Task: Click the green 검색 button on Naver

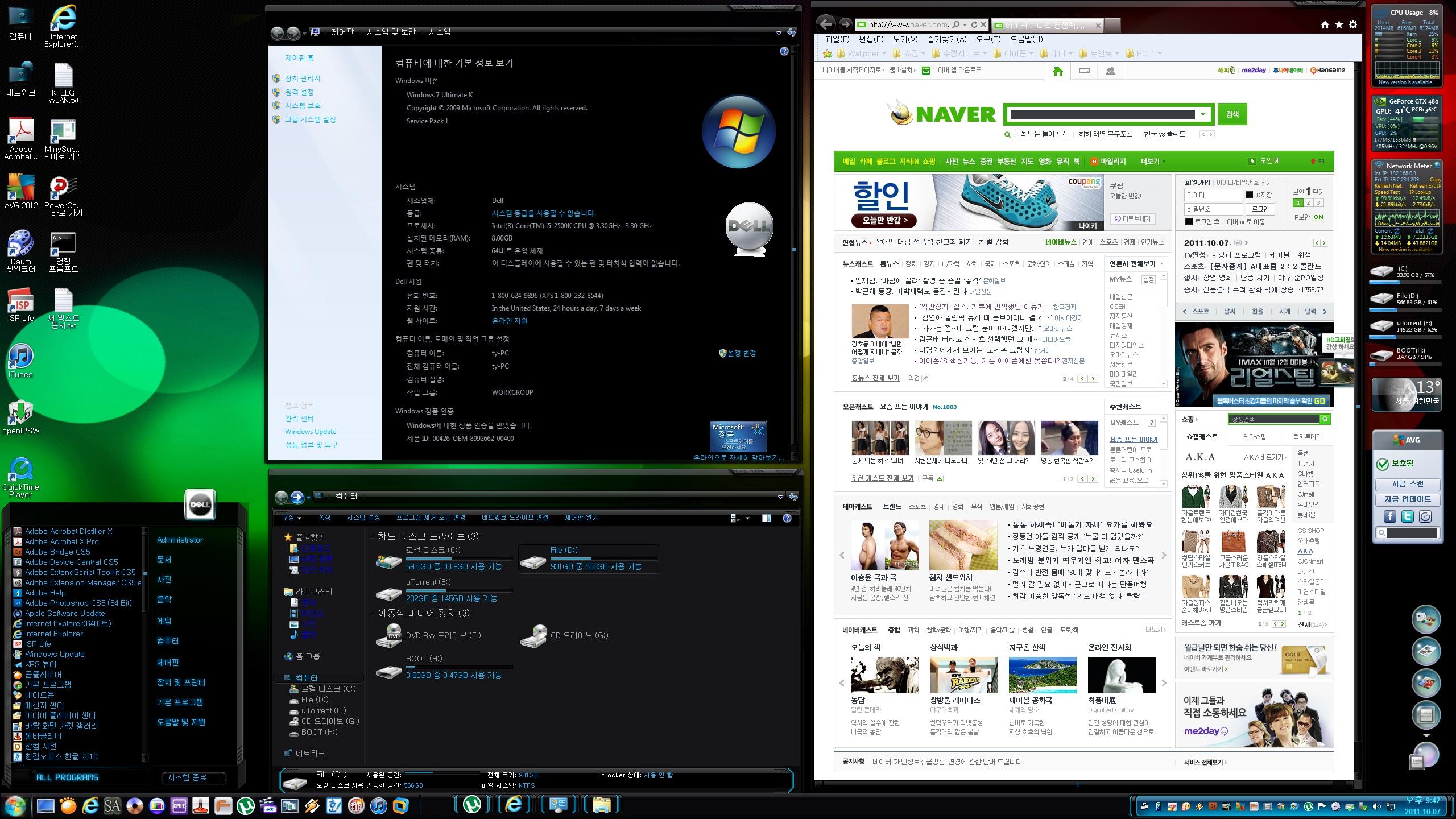Action: (x=1232, y=114)
